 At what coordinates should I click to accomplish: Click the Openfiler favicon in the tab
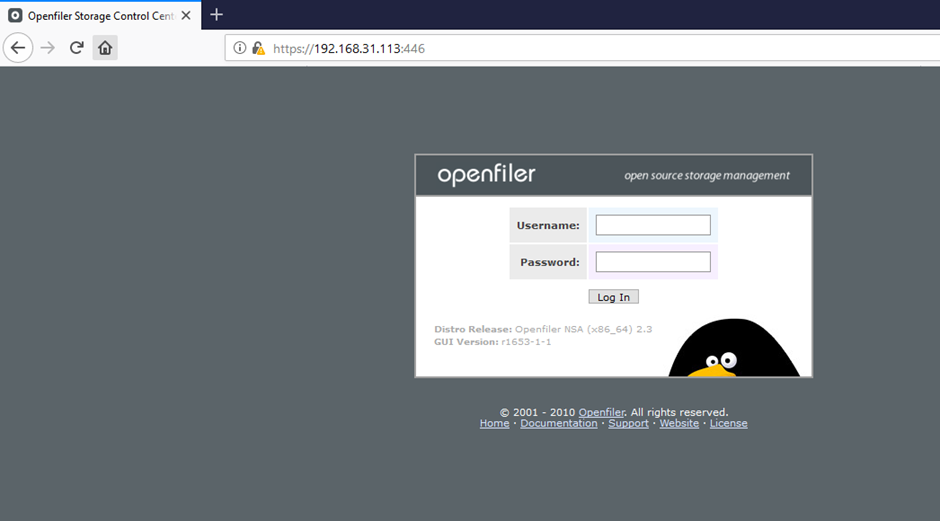click(x=15, y=16)
